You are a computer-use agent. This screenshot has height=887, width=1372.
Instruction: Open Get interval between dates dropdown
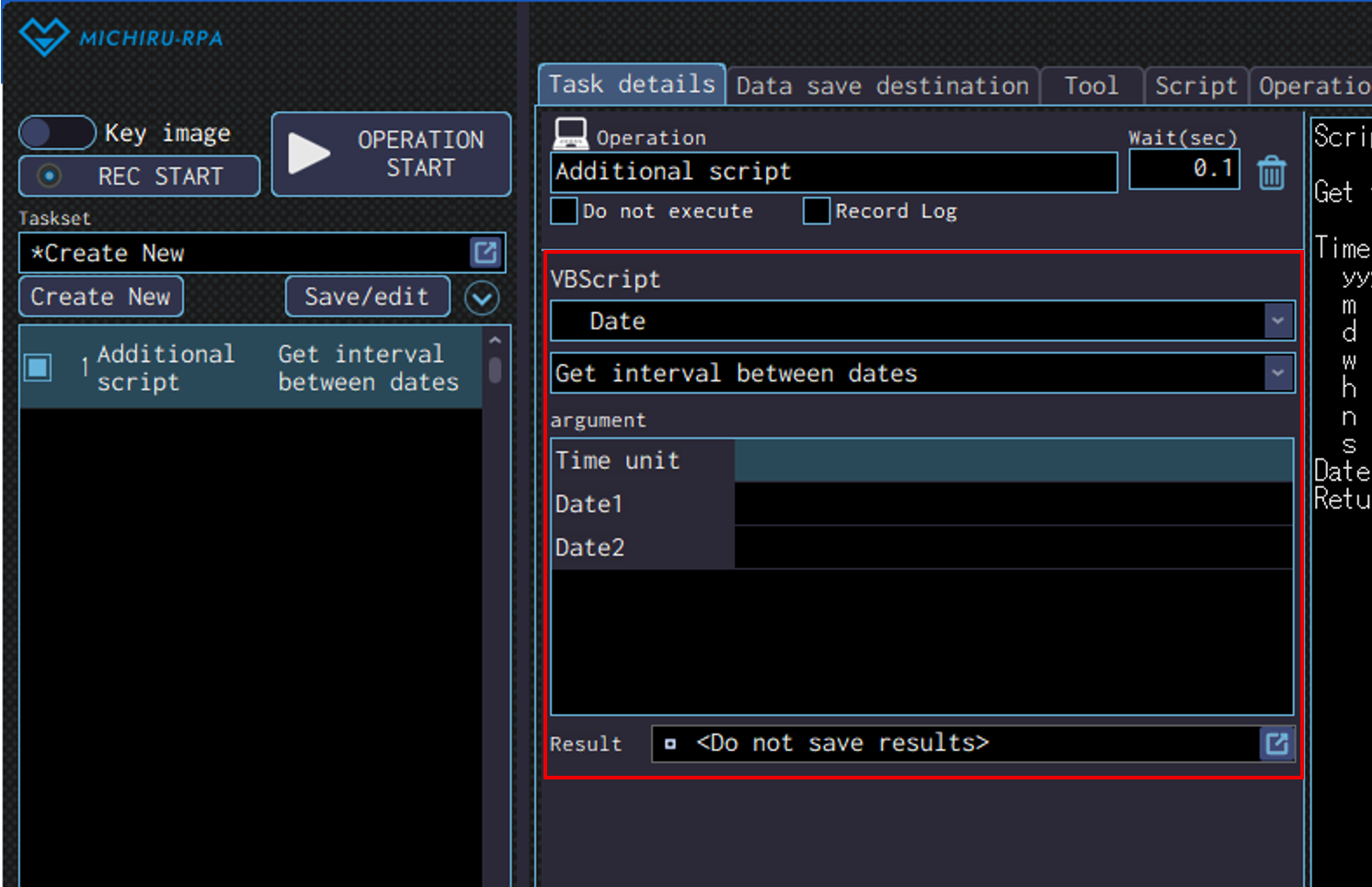coord(1277,373)
